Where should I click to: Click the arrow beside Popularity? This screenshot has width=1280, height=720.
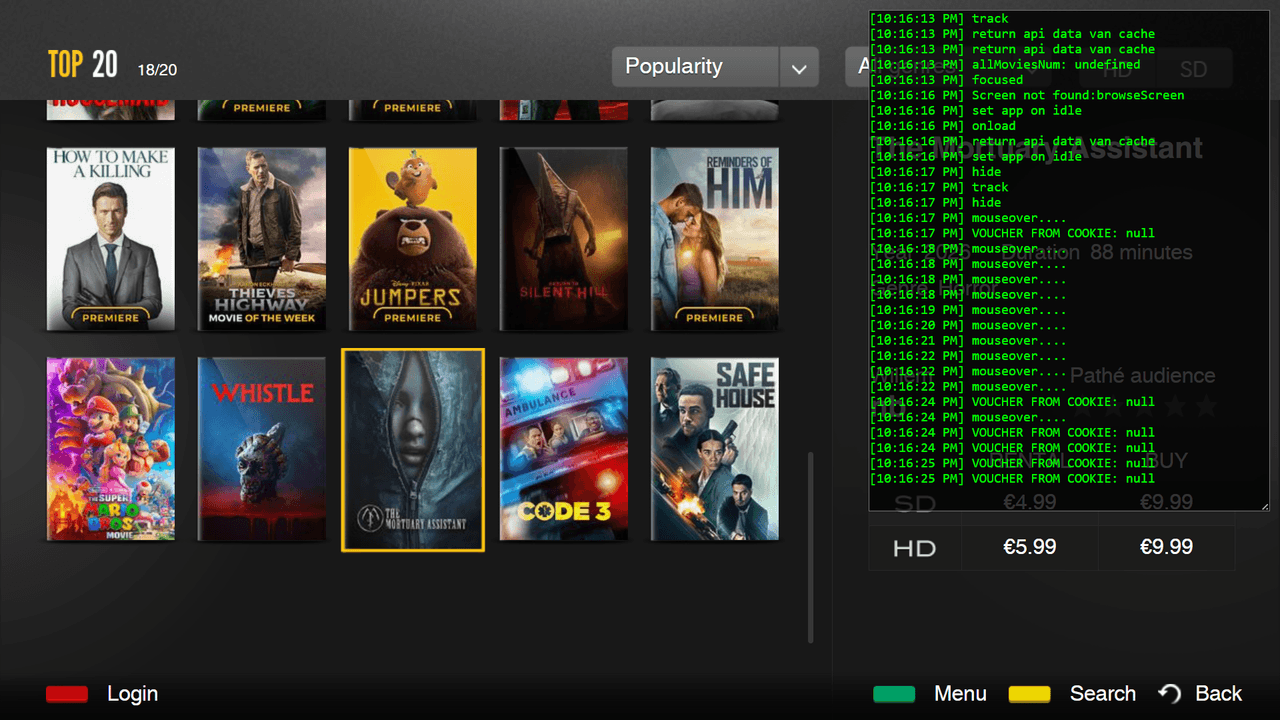[x=799, y=68]
